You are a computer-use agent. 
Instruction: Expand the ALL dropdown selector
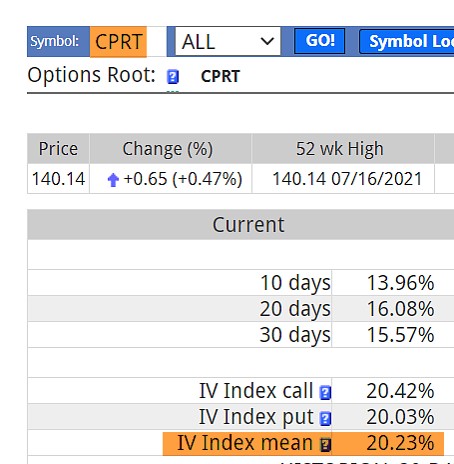pos(228,41)
